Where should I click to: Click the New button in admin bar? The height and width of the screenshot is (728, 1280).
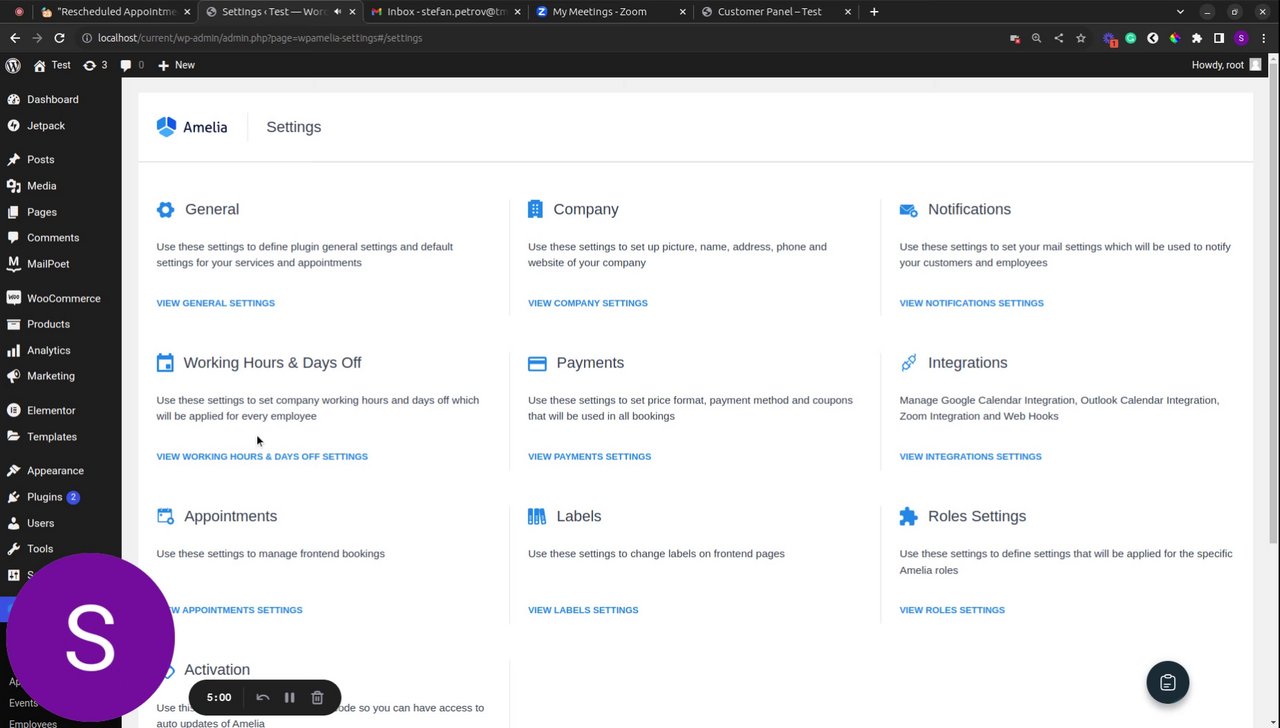pyautogui.click(x=176, y=65)
